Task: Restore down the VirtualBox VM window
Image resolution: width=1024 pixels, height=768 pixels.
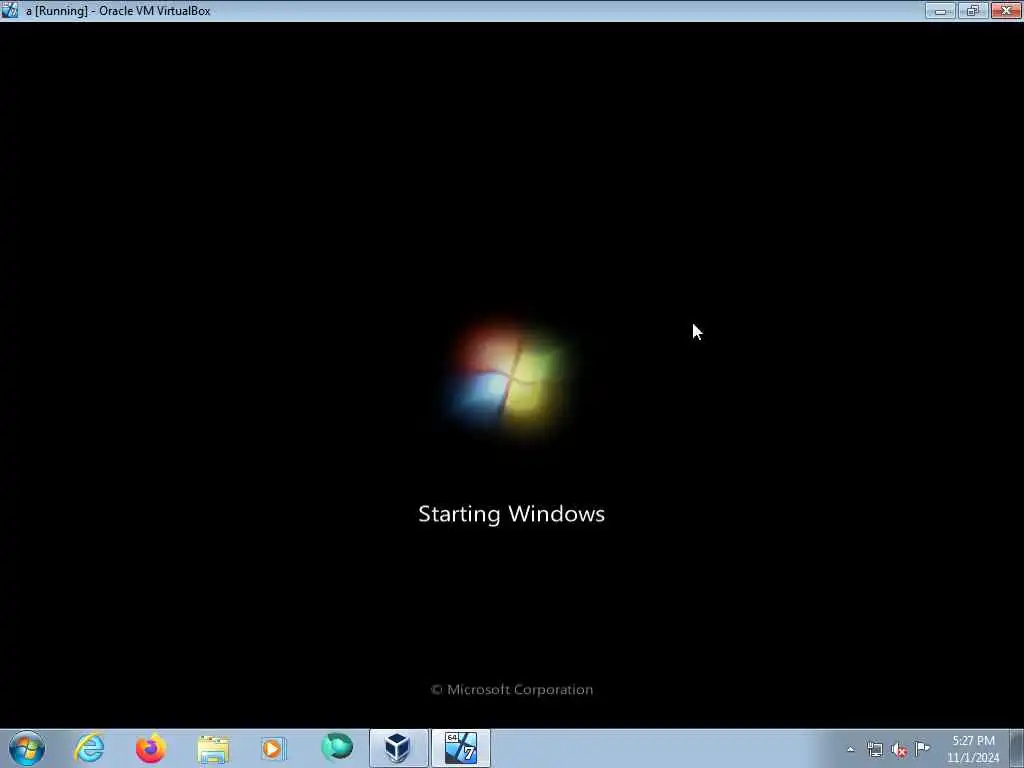Action: pyautogui.click(x=972, y=10)
